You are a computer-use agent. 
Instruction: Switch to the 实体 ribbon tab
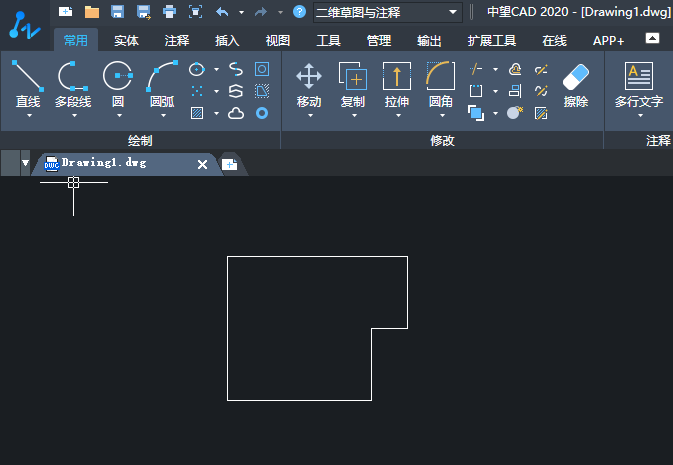[x=126, y=40]
